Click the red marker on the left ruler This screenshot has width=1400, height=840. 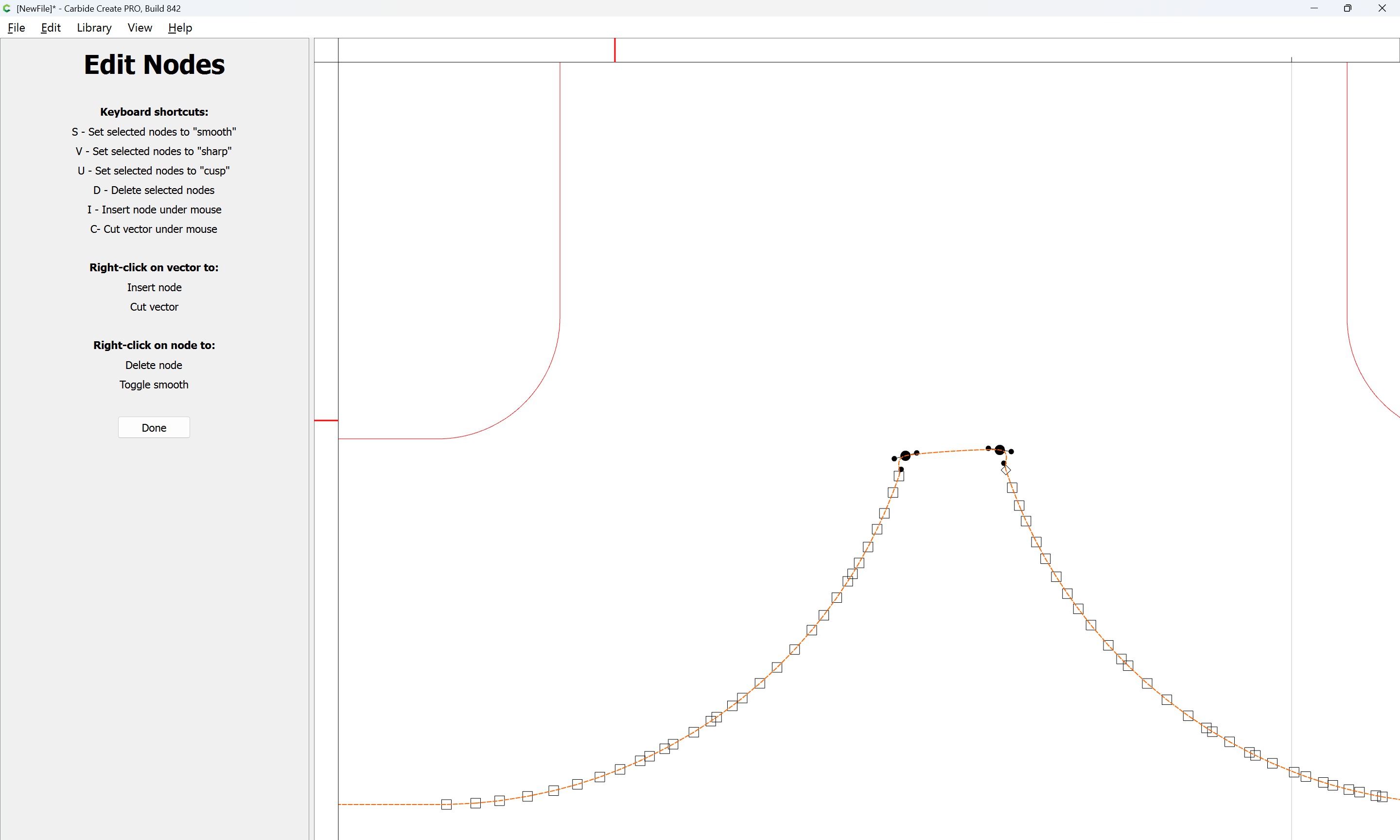(326, 420)
